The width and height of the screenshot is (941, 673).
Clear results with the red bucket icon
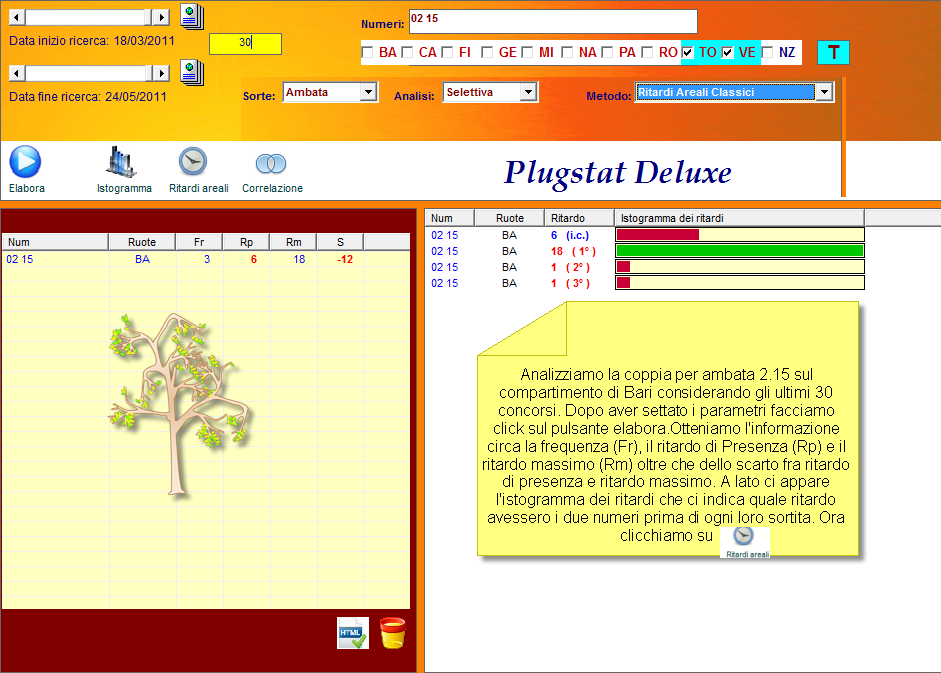pos(392,633)
